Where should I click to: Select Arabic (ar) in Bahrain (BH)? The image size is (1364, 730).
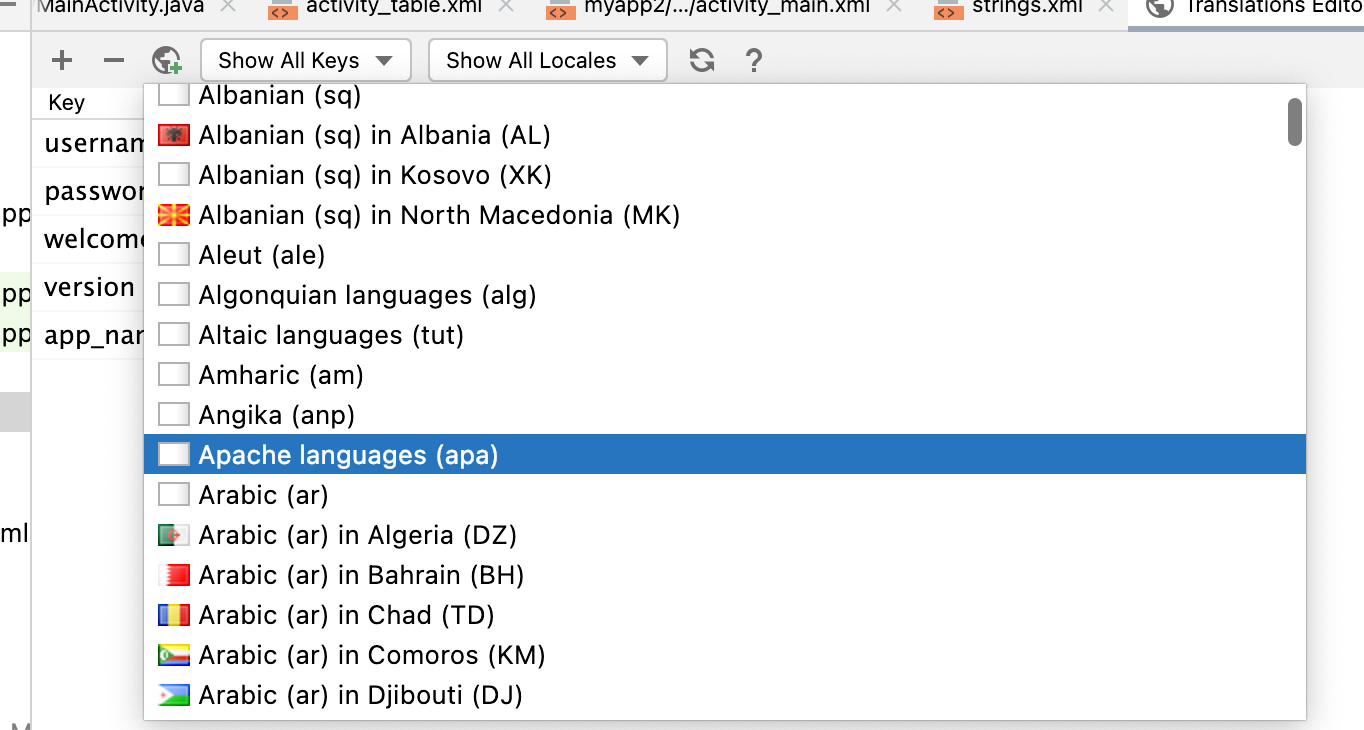click(x=725, y=575)
